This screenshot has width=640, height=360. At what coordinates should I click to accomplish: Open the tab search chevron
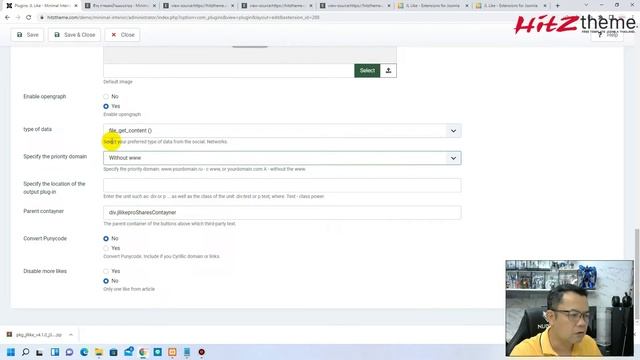click(586, 5)
